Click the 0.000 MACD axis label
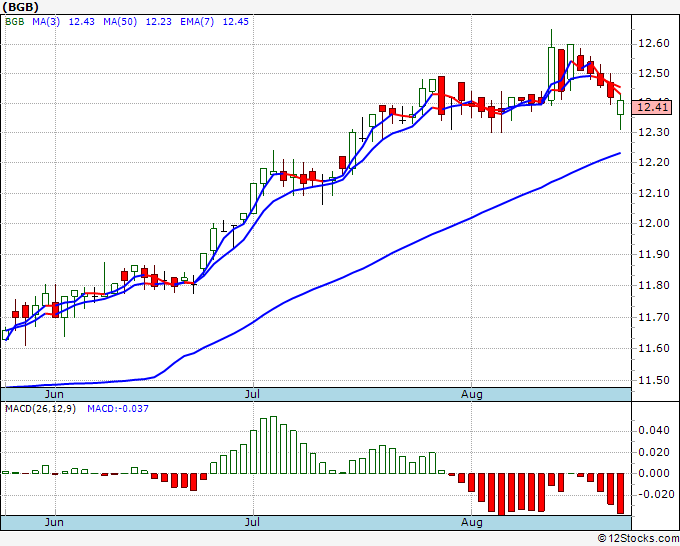Viewport: 680px width, 546px height. [x=654, y=473]
